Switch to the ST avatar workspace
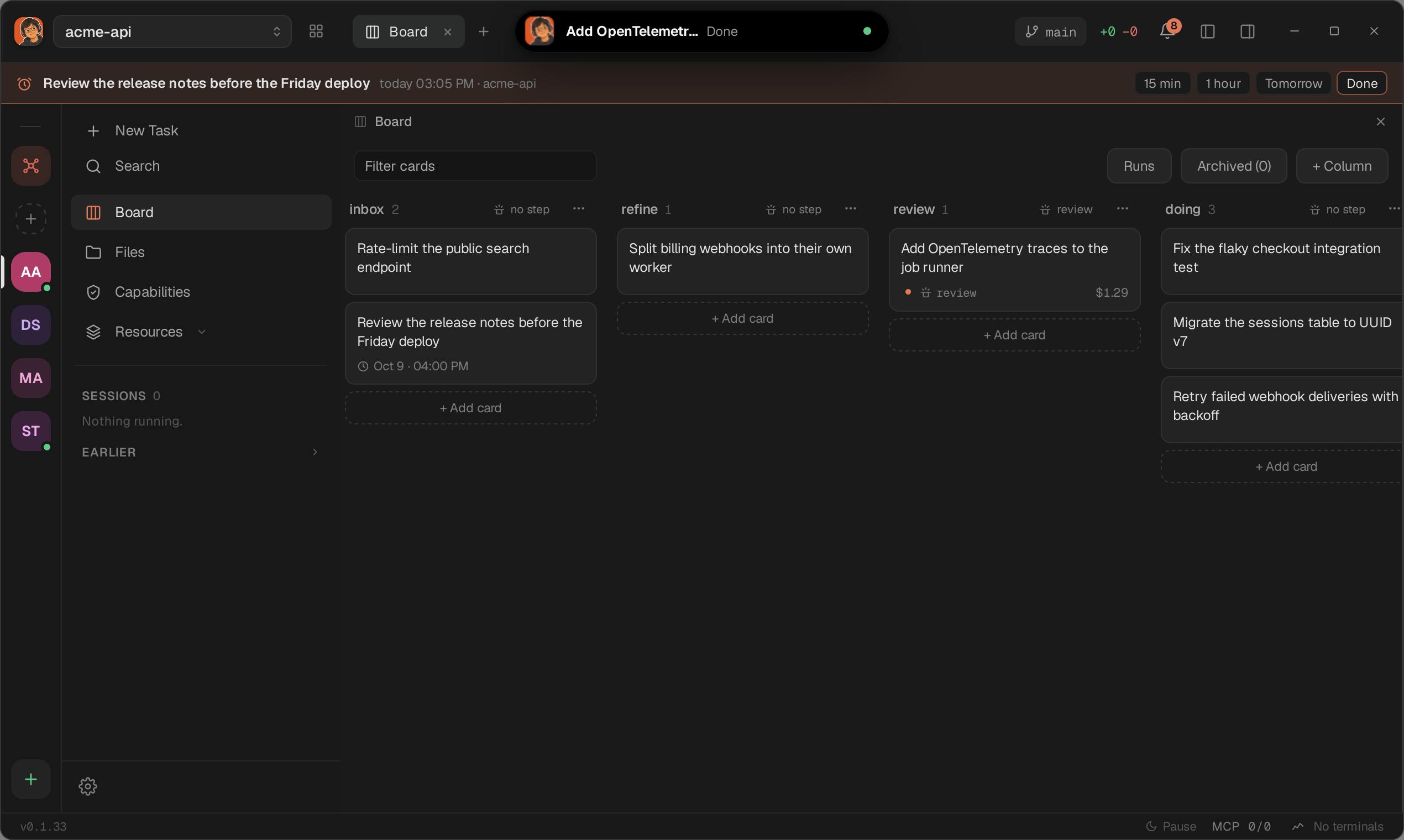Screen dimensions: 1404x840 tap(30, 431)
